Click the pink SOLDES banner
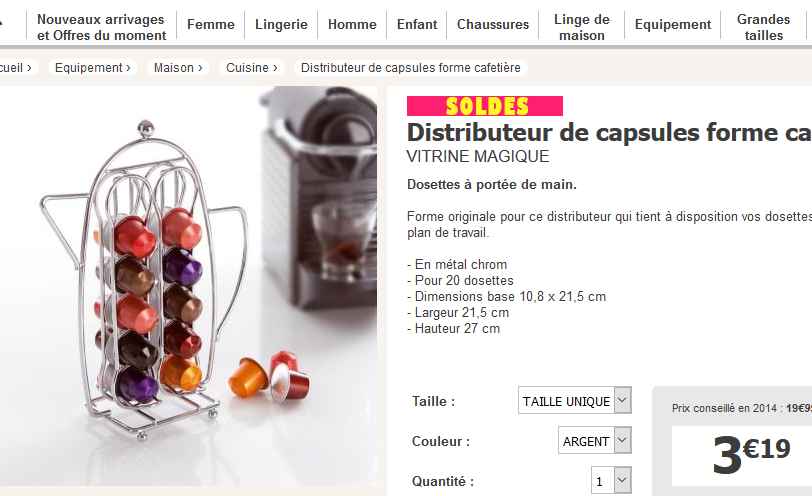The width and height of the screenshot is (812, 496). (x=485, y=106)
